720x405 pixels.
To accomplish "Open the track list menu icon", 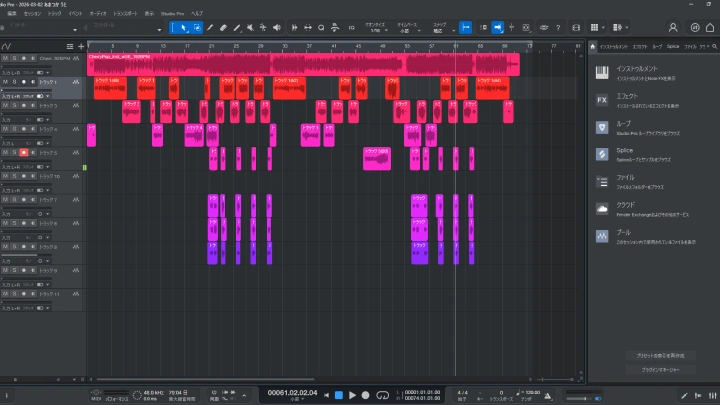I will (x=70, y=46).
